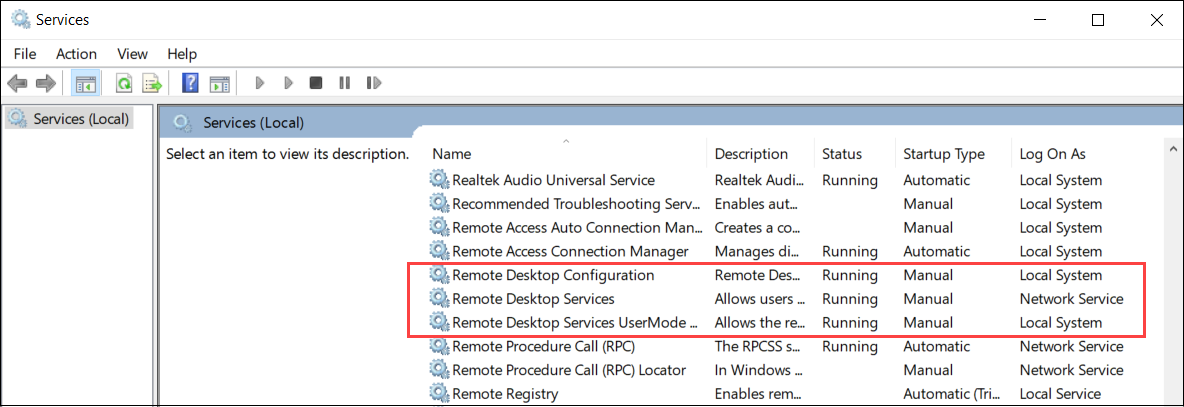
Task: Sort by Startup Type column header
Action: pyautogui.click(x=943, y=154)
